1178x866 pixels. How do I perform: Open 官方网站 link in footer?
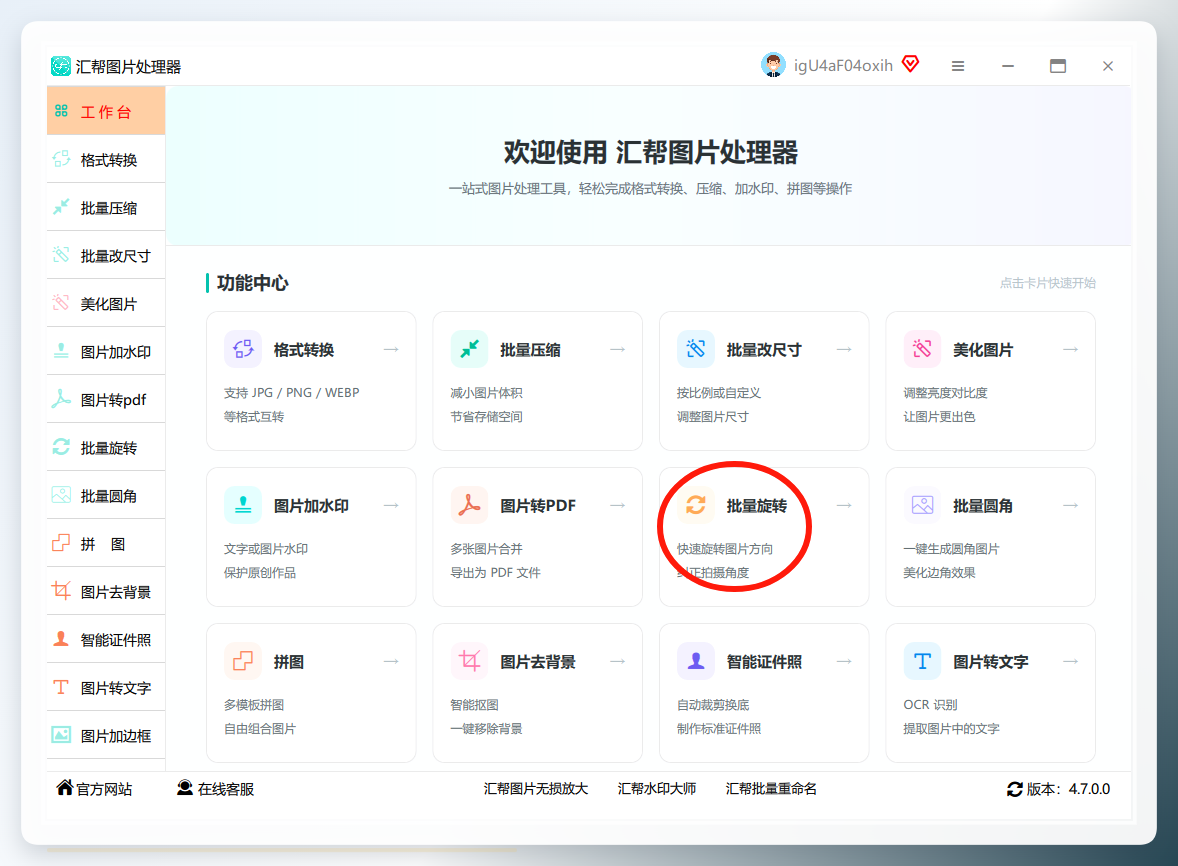(x=95, y=789)
